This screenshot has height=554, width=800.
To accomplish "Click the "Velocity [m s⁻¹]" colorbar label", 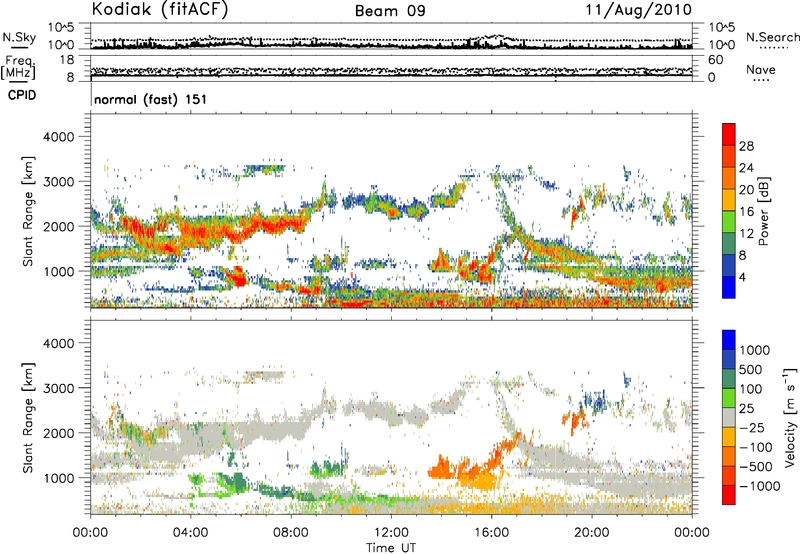I will [x=790, y=417].
